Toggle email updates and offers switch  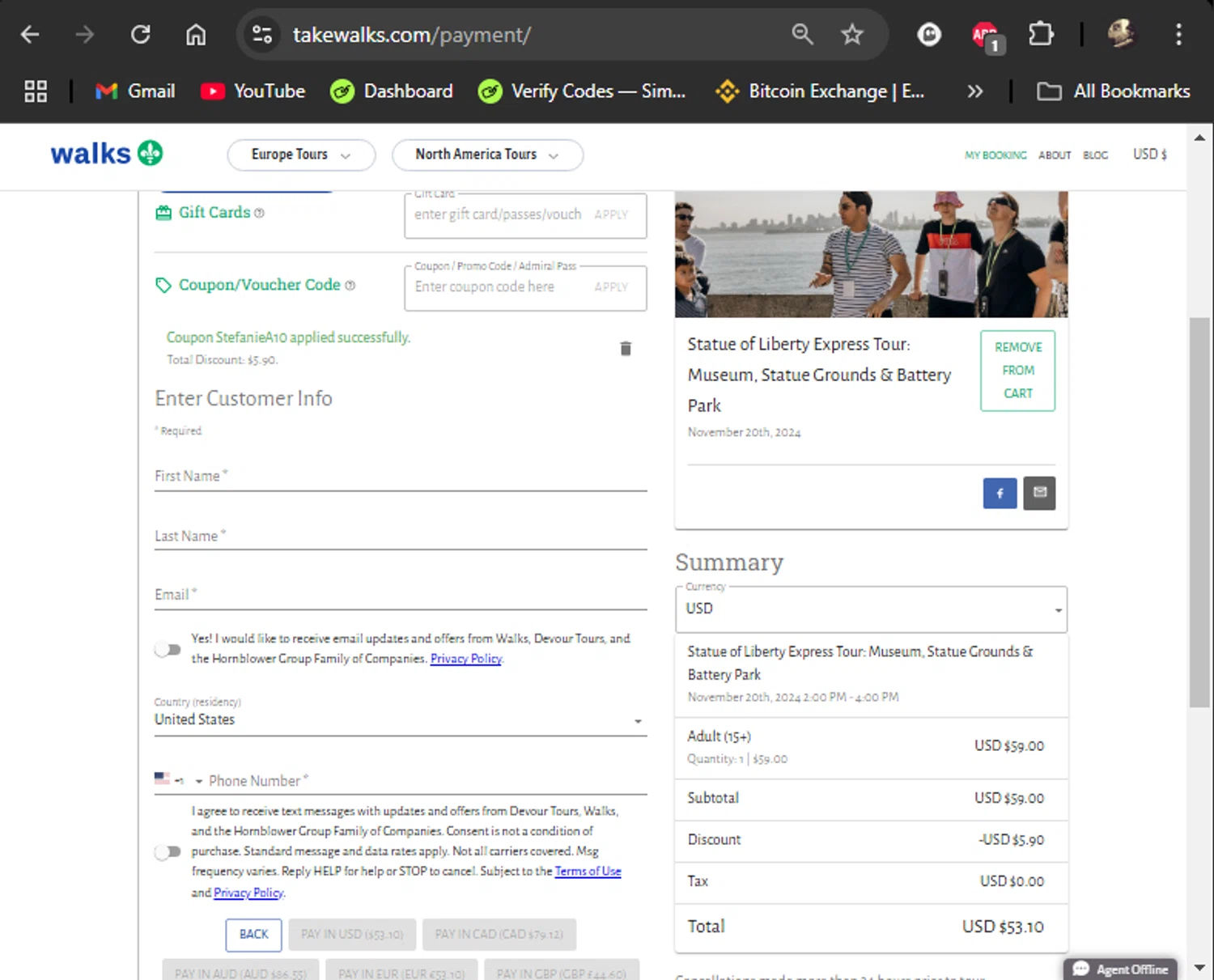168,649
